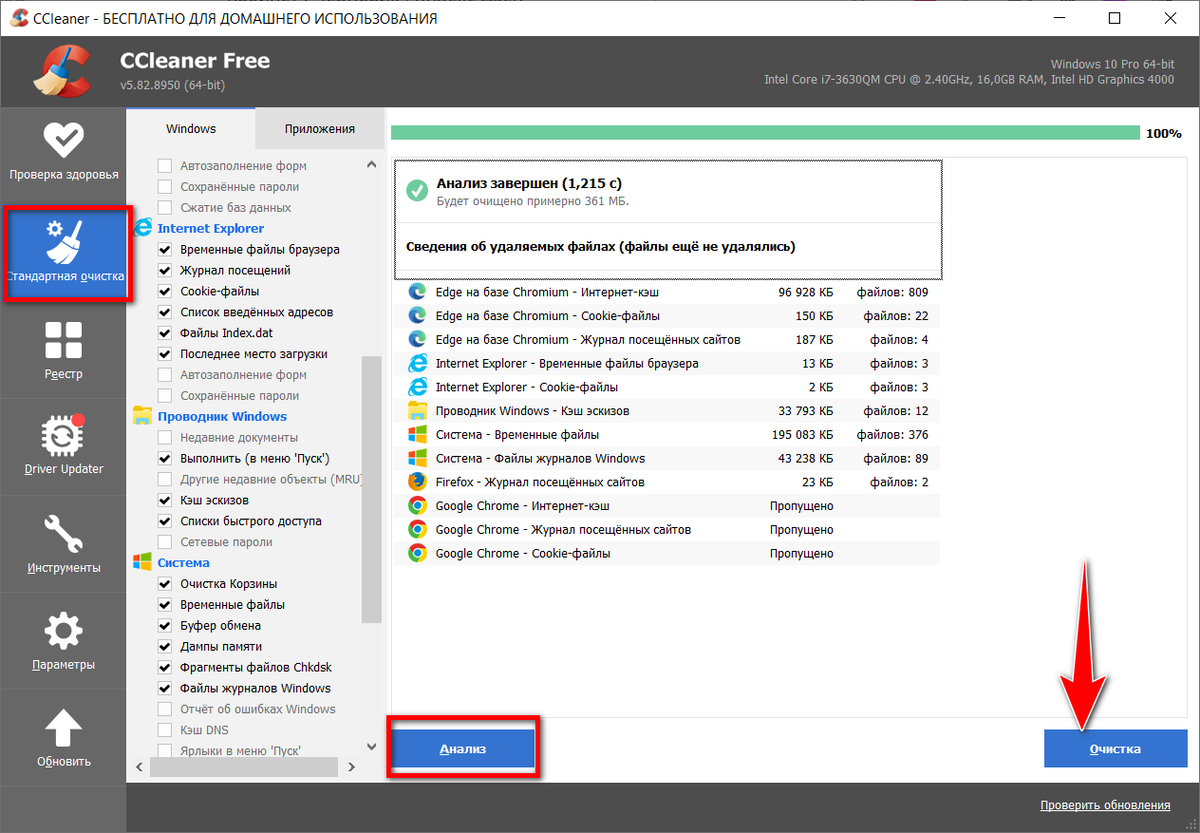Uncheck Дампы памяти checkbox
This screenshot has height=833, width=1200.
coord(165,646)
